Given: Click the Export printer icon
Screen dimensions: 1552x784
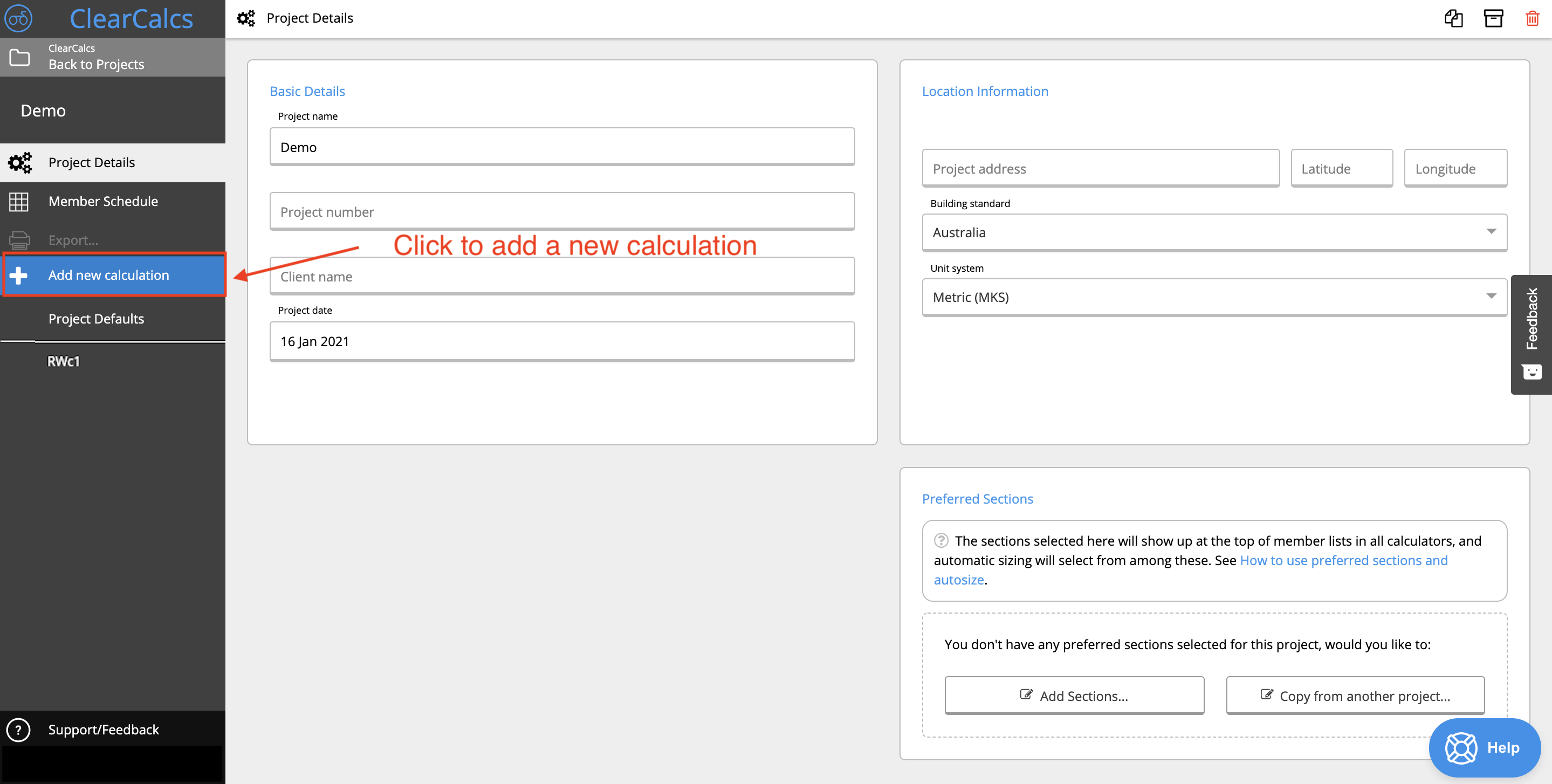Looking at the screenshot, I should pyautogui.click(x=19, y=240).
